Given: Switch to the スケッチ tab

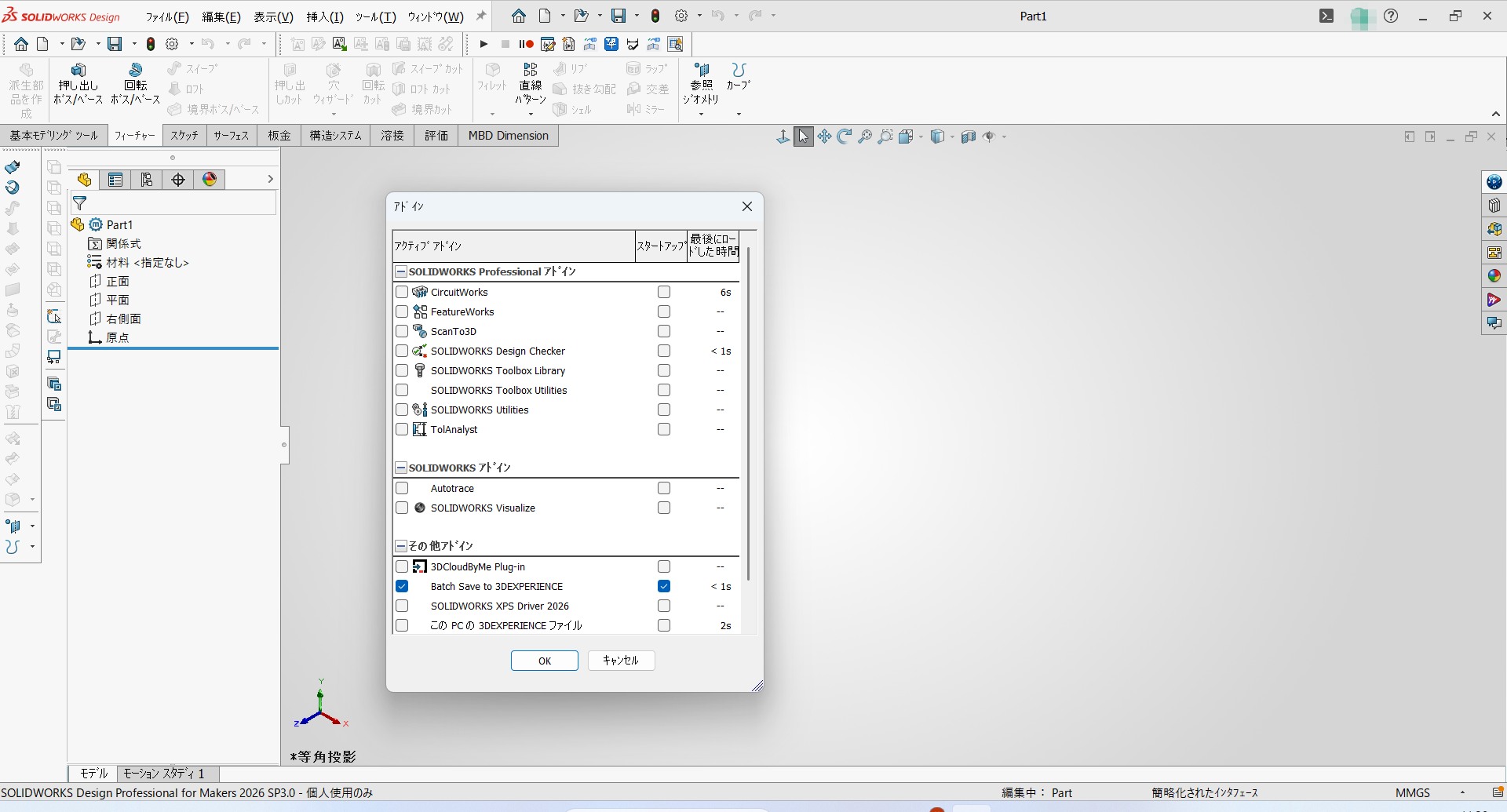Looking at the screenshot, I should pyautogui.click(x=184, y=136).
